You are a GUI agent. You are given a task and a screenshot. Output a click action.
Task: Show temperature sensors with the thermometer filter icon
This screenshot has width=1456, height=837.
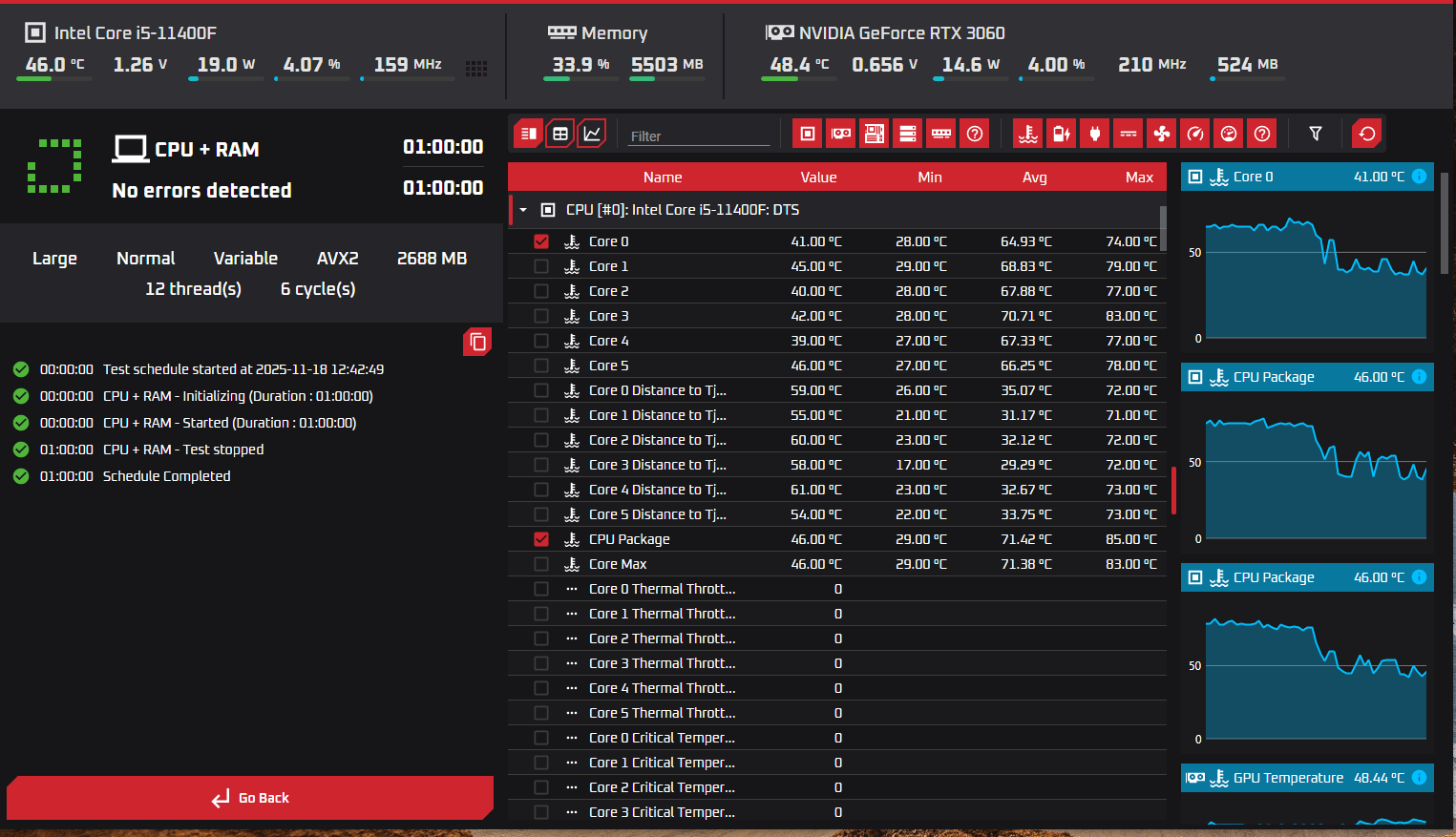pyautogui.click(x=1028, y=134)
